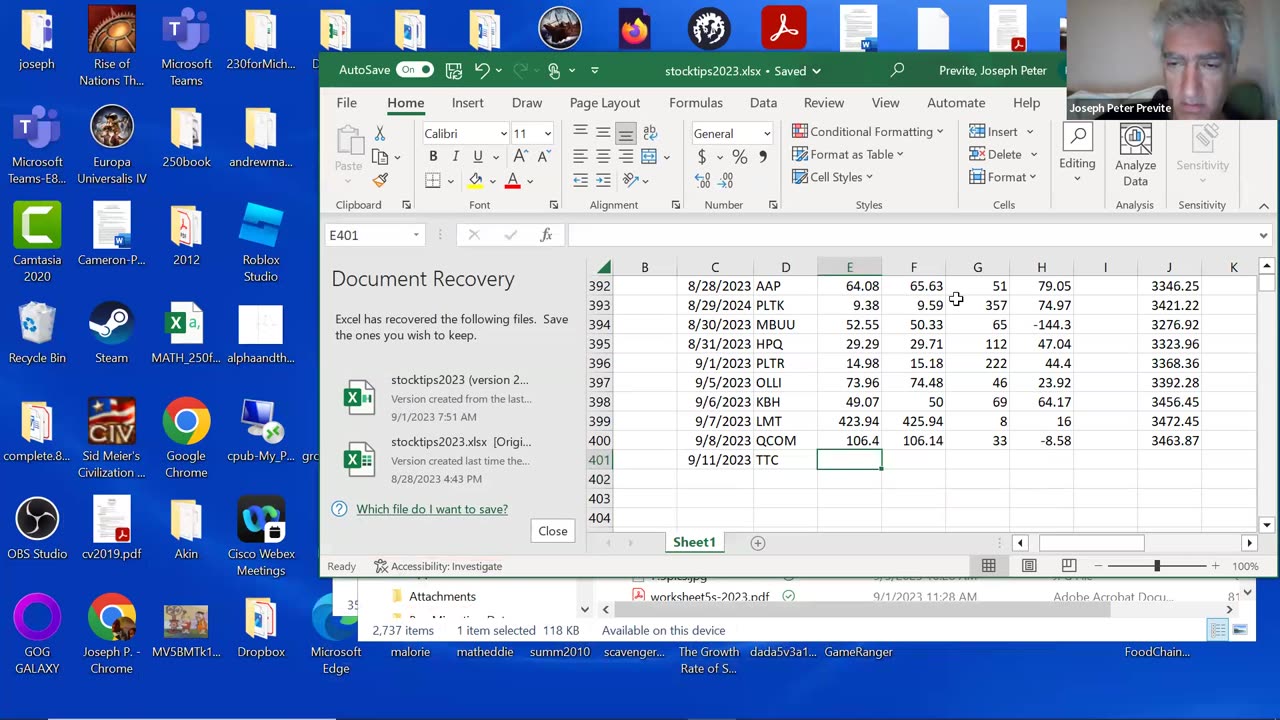Toggle the AutoSave switch
This screenshot has height=720, width=1280.
[x=414, y=70]
